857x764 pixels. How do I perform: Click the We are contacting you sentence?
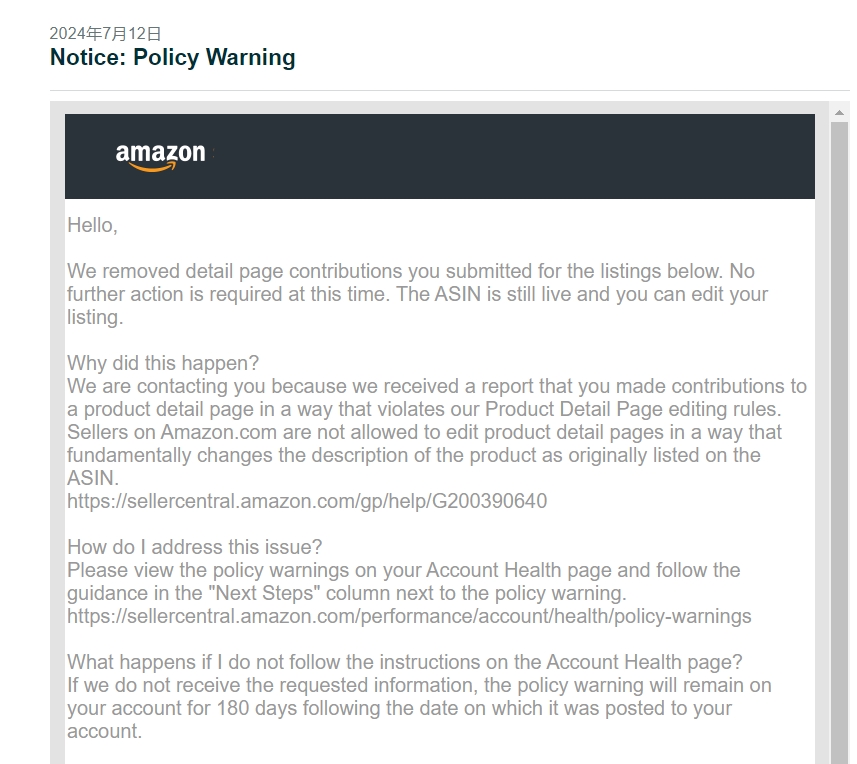pos(437,397)
